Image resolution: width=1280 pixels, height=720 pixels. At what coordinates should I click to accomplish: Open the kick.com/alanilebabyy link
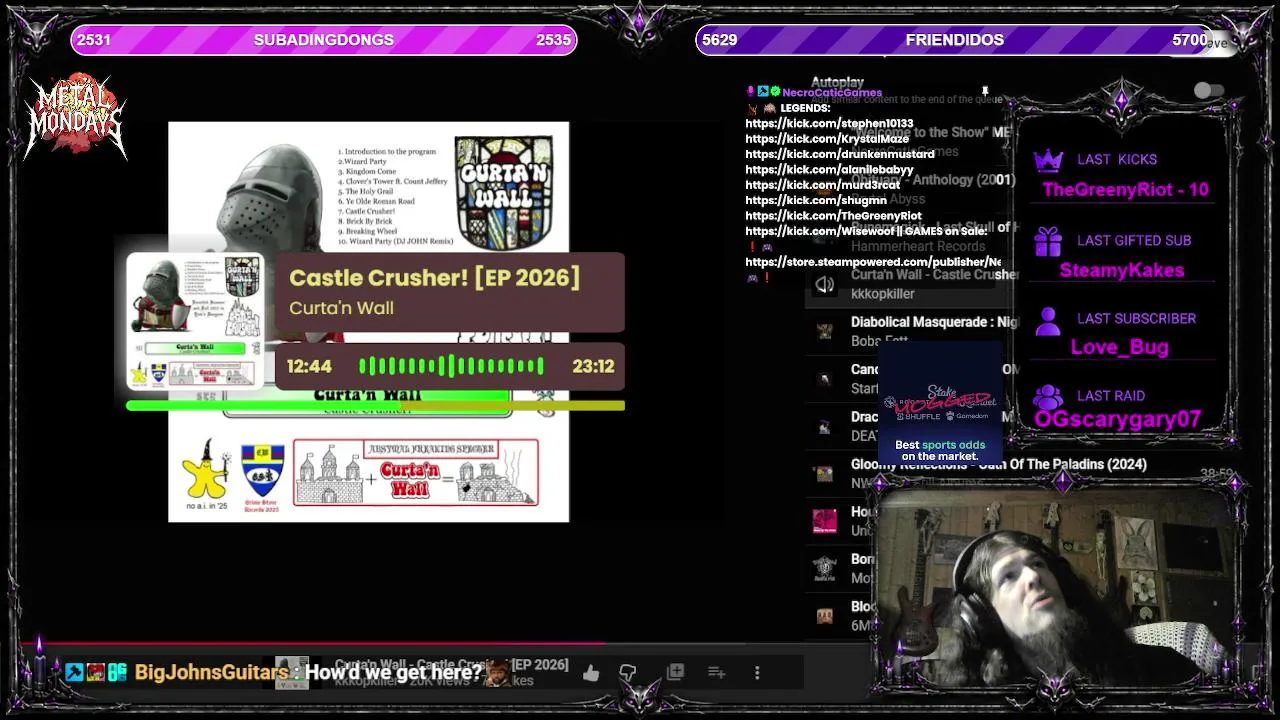point(829,170)
